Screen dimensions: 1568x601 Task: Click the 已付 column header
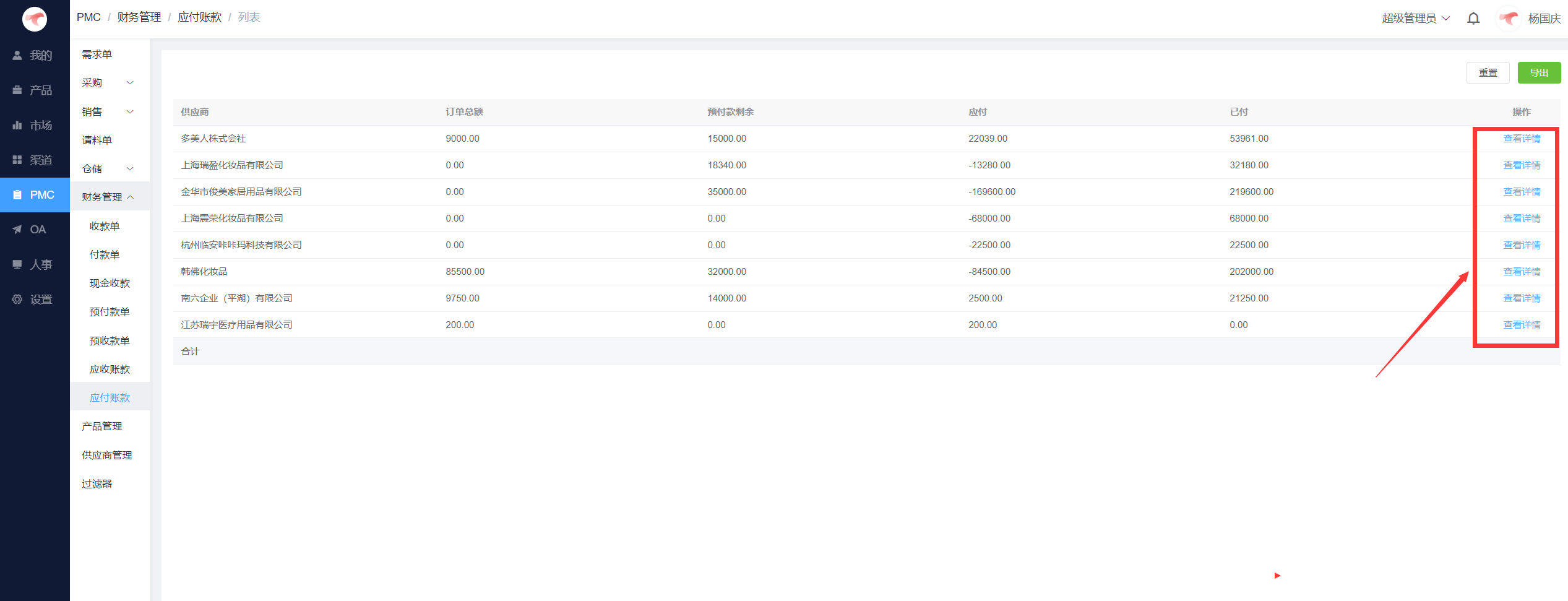1239,112
